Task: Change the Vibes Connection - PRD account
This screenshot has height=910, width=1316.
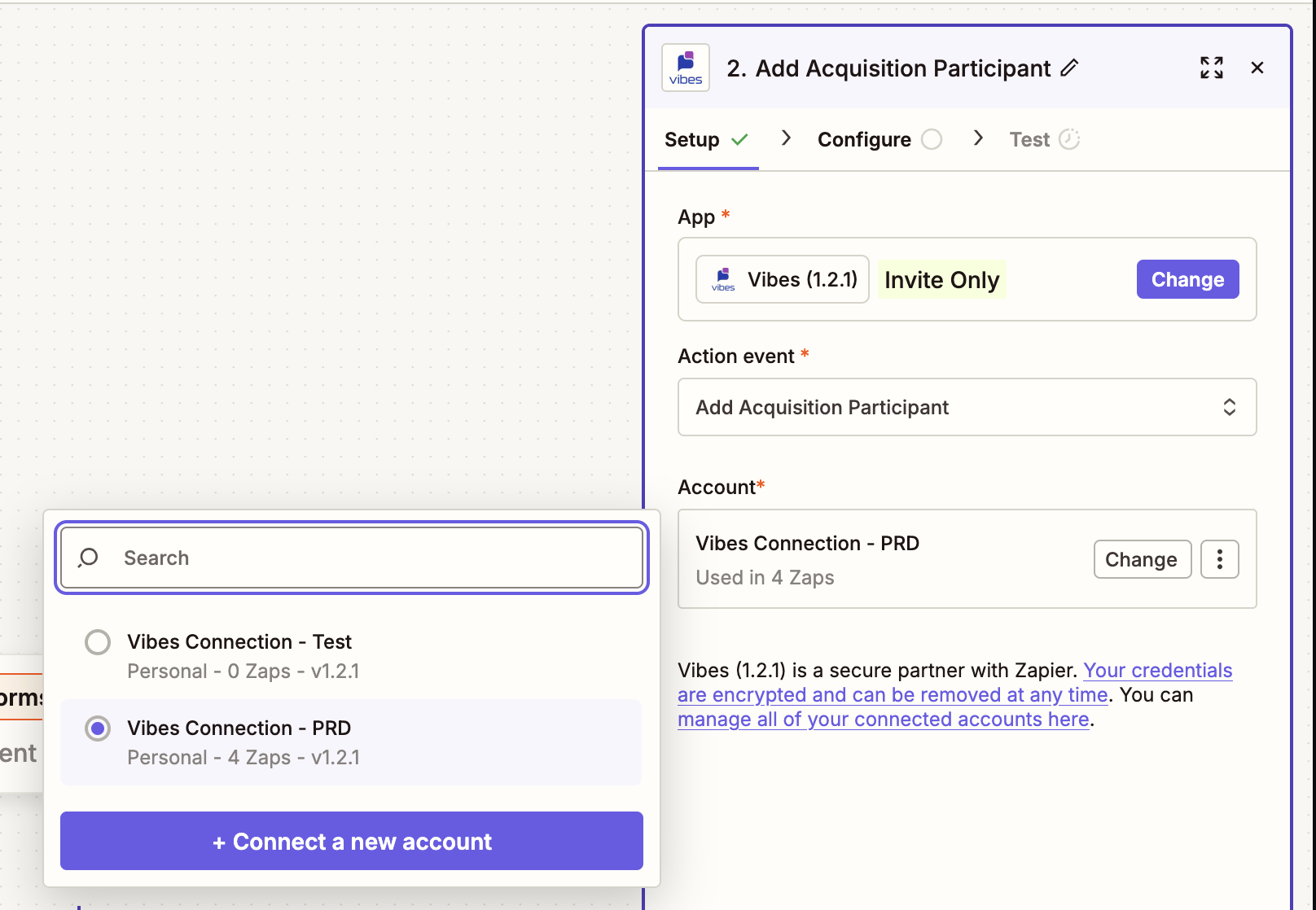Action: (x=1142, y=559)
